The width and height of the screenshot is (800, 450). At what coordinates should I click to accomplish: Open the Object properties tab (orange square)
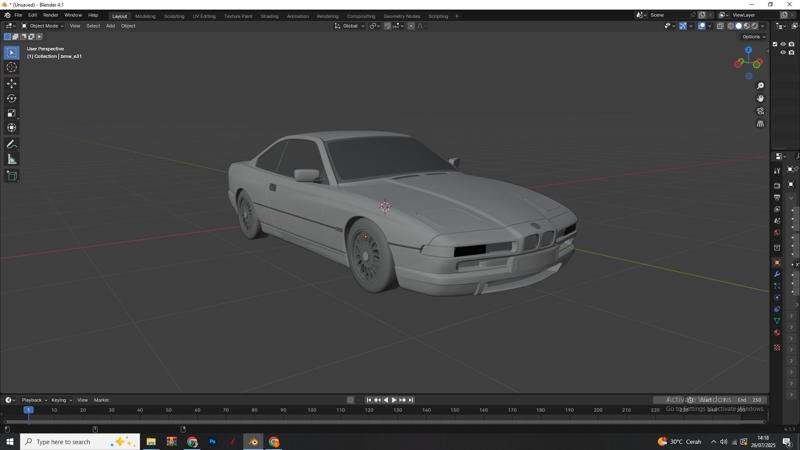tap(777, 262)
